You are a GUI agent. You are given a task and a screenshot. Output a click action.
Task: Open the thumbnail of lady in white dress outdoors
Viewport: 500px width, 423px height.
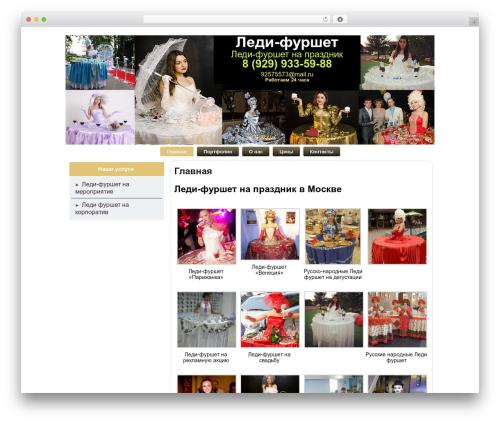pos(334,319)
